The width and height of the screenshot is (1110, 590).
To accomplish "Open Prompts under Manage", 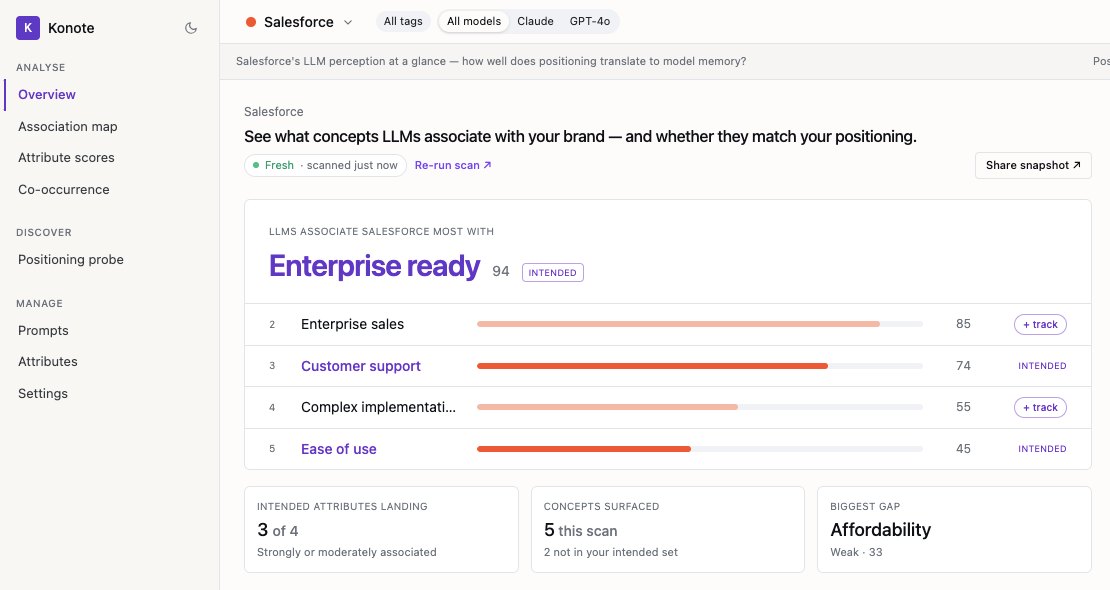I will click(x=43, y=330).
